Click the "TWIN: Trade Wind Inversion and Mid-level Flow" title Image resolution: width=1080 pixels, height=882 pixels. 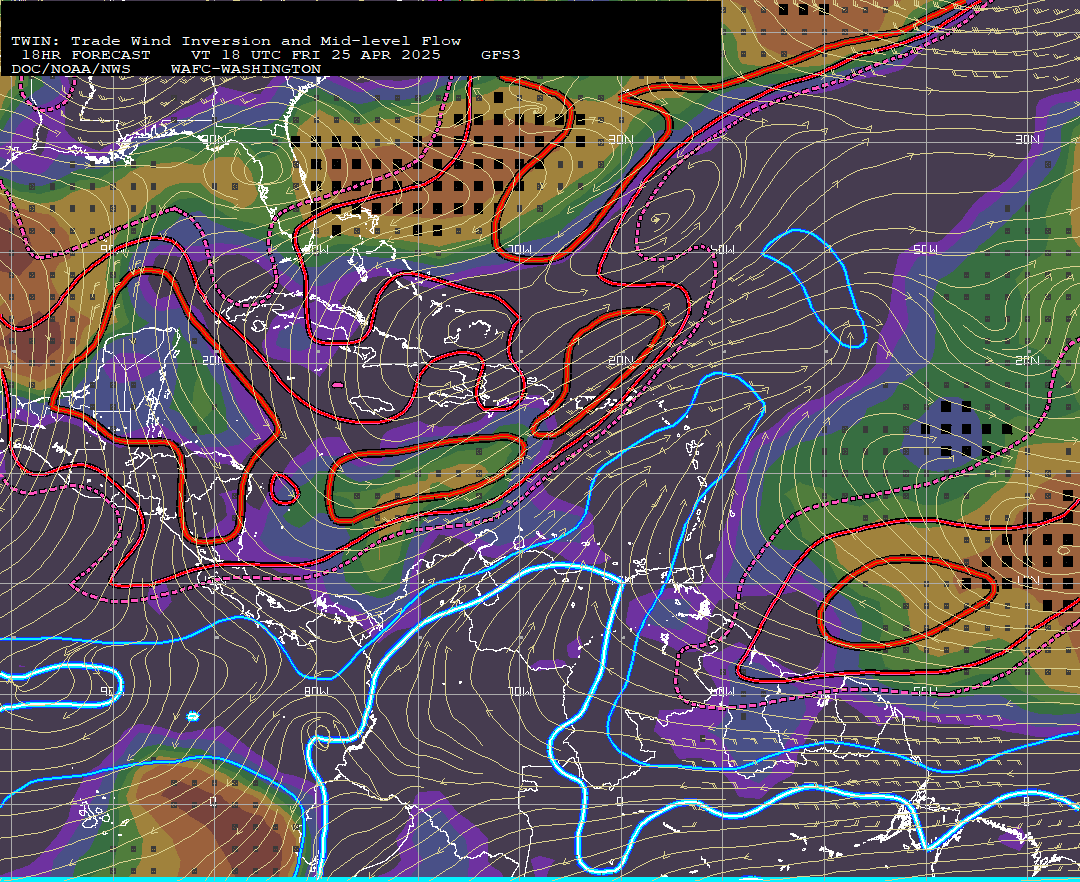[x=236, y=41]
